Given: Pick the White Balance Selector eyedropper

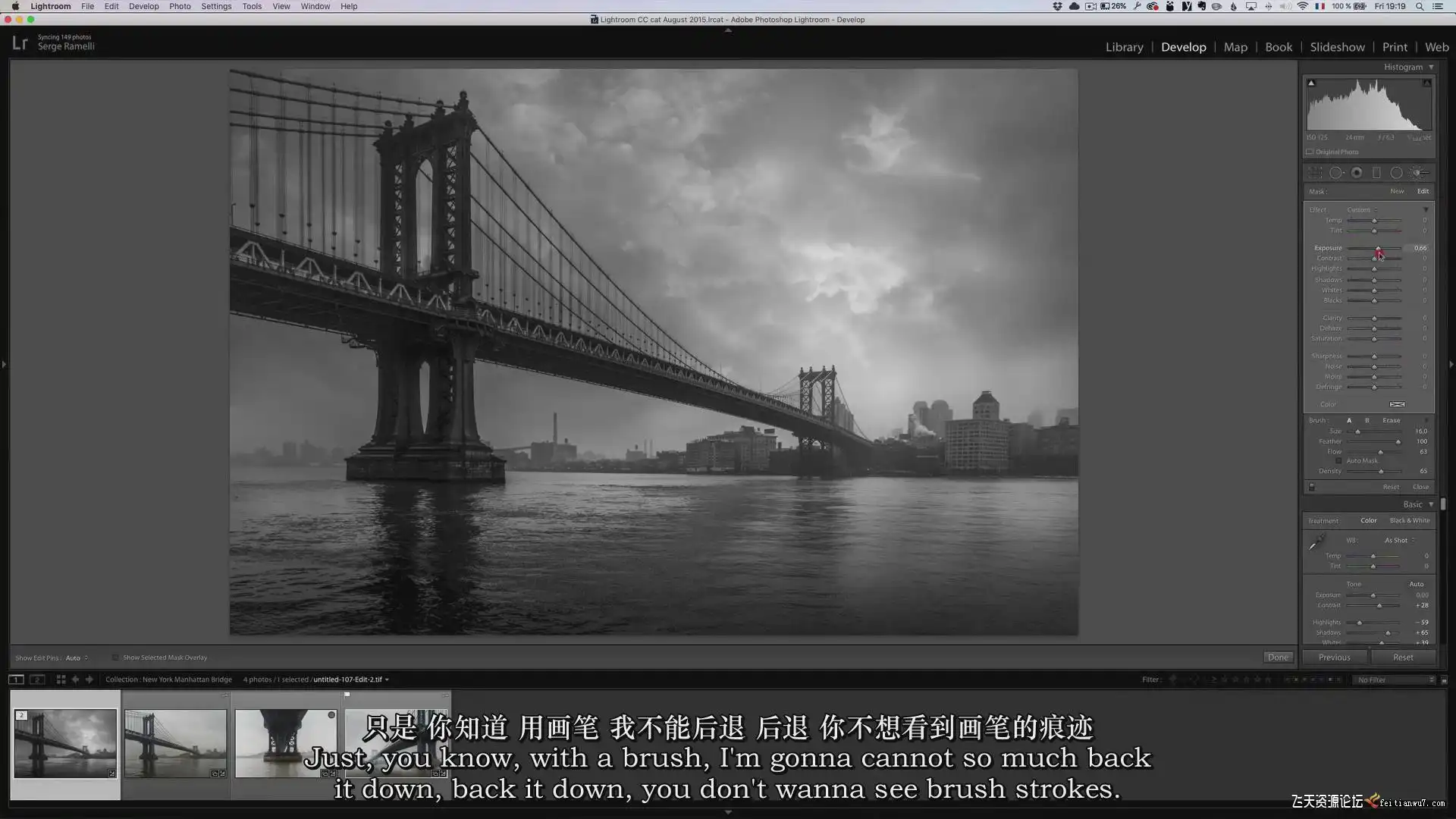Looking at the screenshot, I should (1317, 542).
